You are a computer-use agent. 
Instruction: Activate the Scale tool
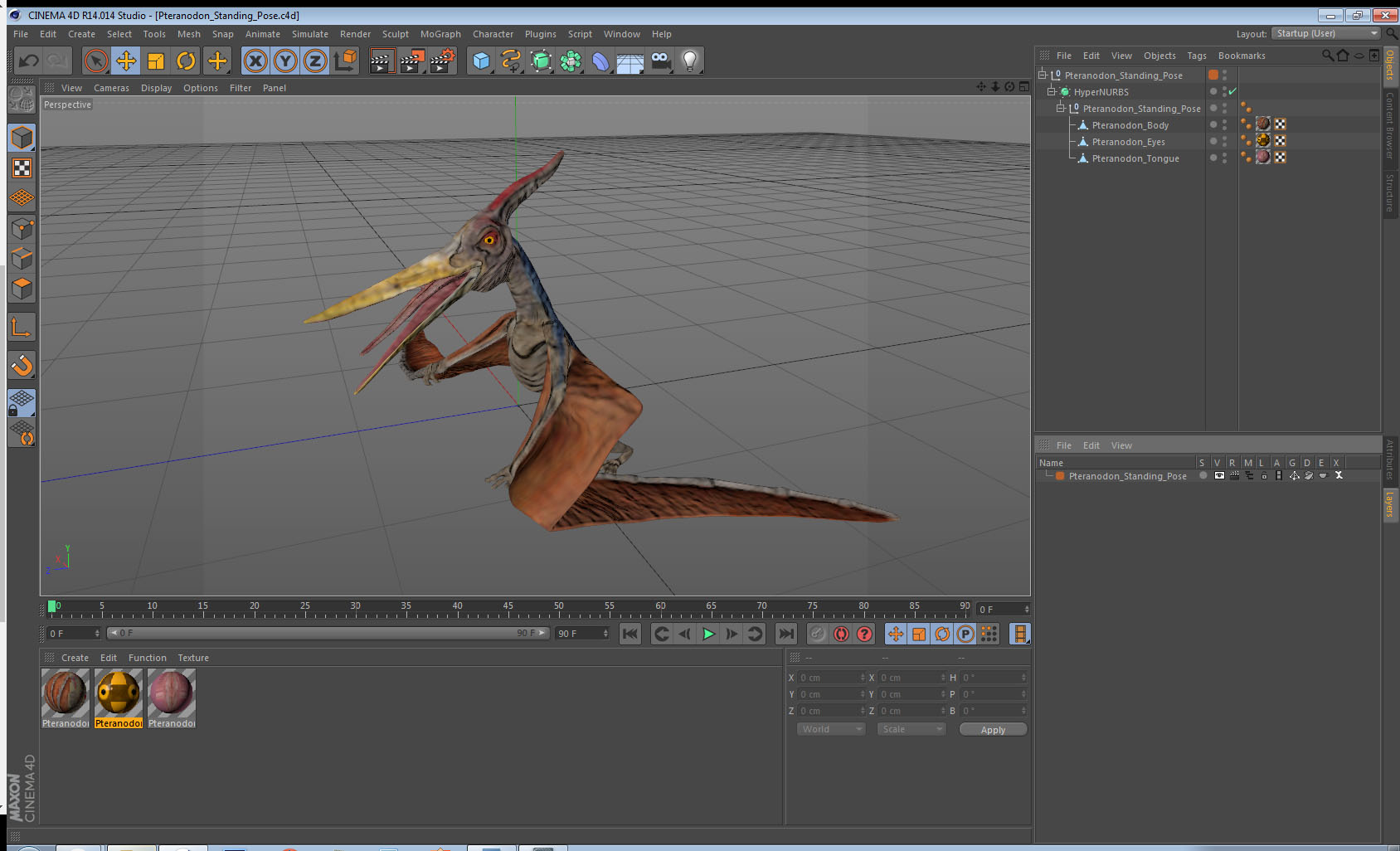[x=156, y=61]
